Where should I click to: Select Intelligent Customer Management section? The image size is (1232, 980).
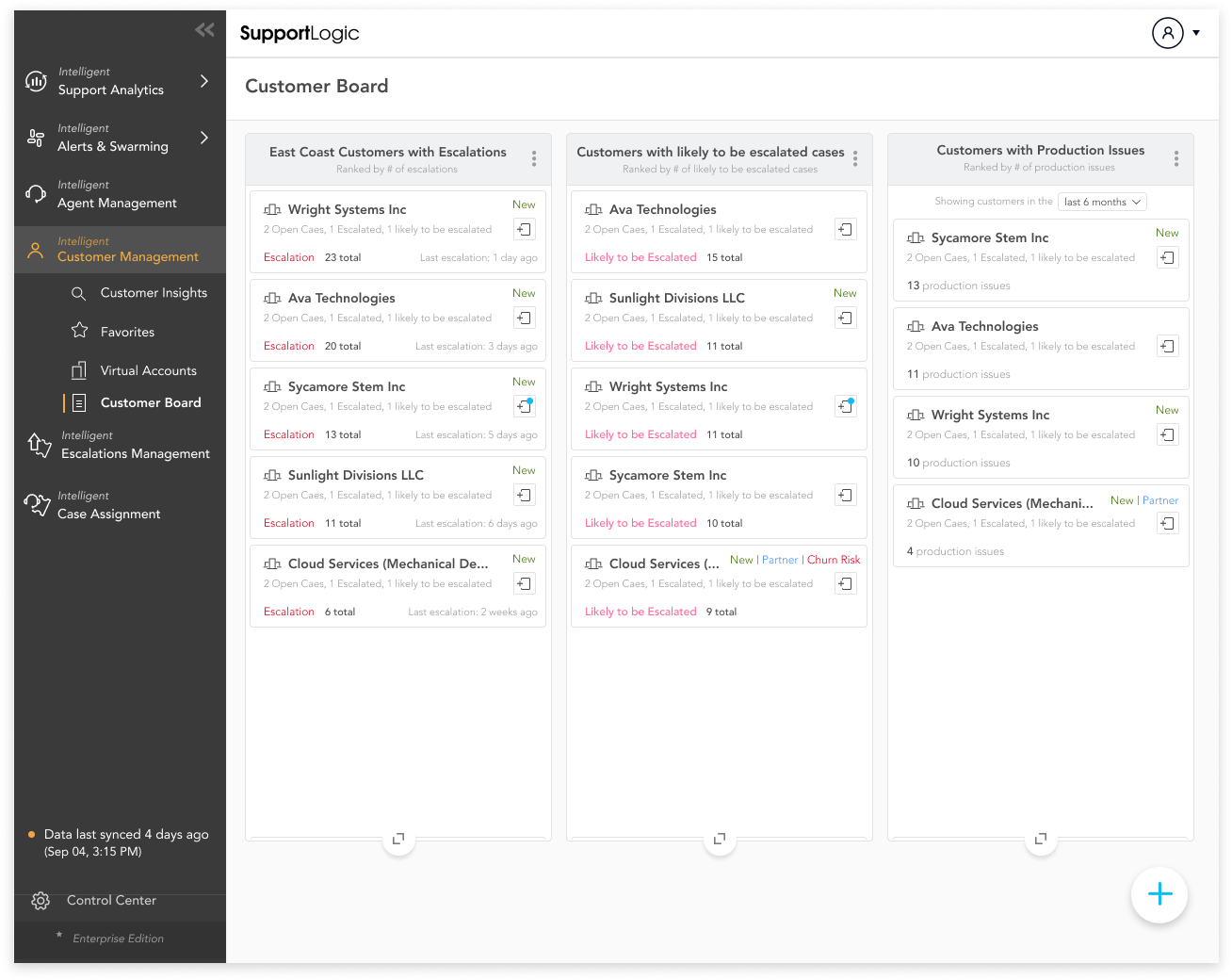point(120,250)
